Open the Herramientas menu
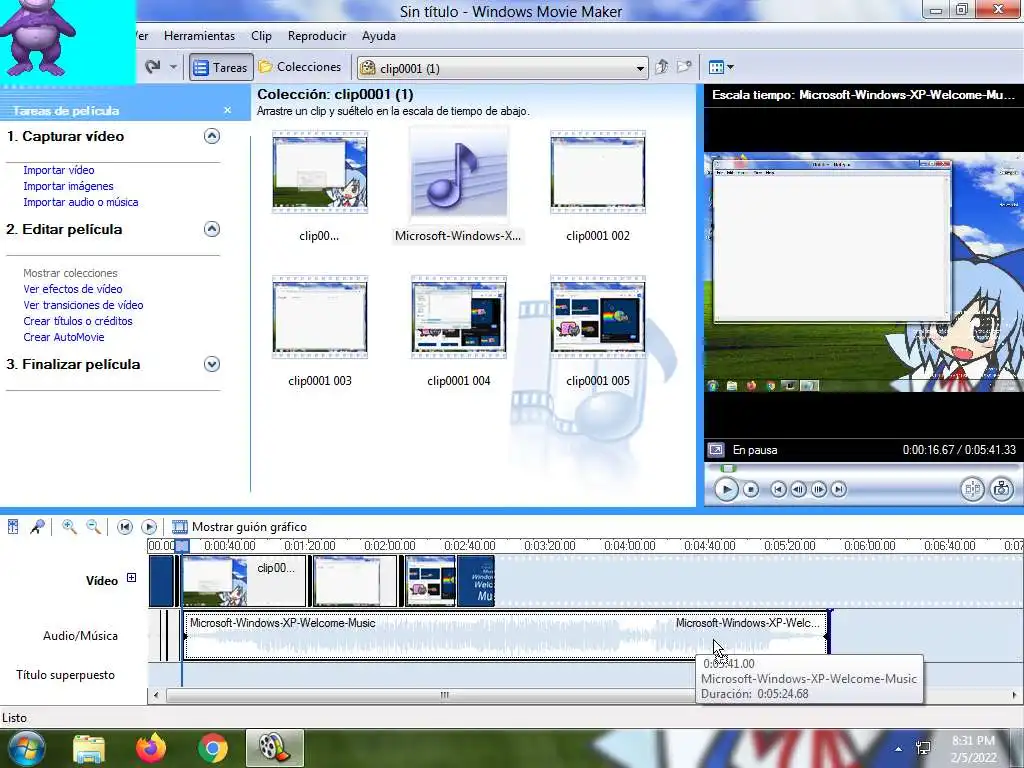Image resolution: width=1024 pixels, height=768 pixels. [x=199, y=36]
